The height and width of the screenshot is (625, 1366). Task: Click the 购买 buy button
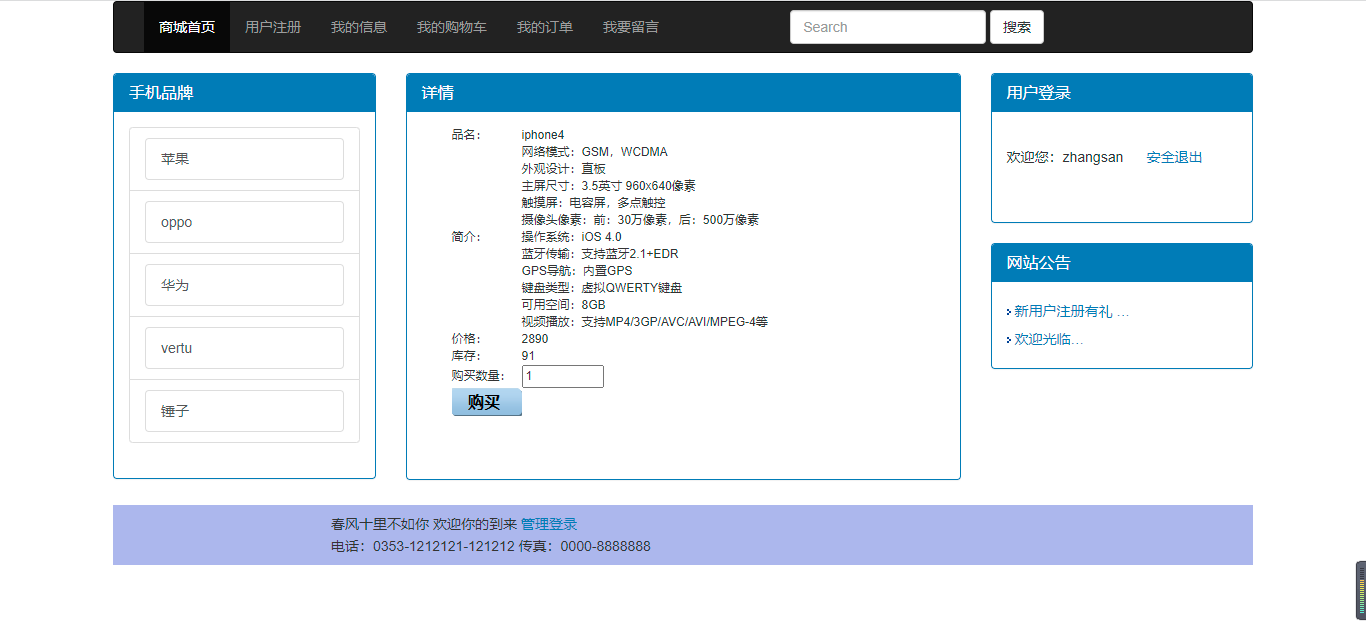point(487,402)
